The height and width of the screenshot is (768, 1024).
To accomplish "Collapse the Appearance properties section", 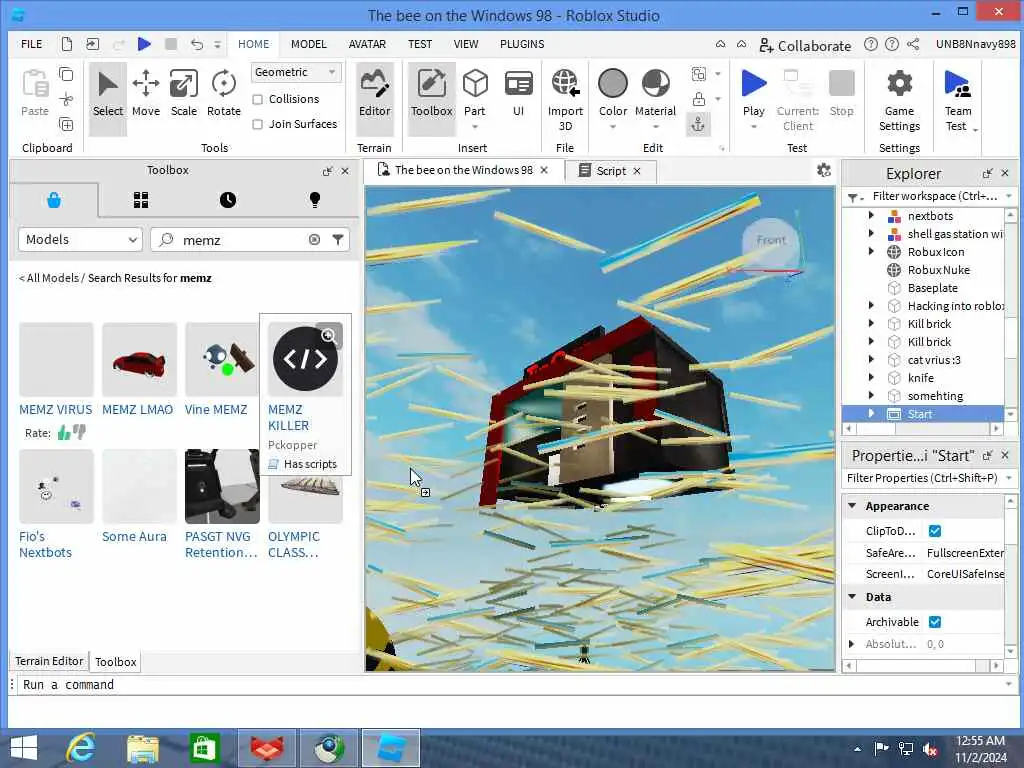I will click(852, 506).
